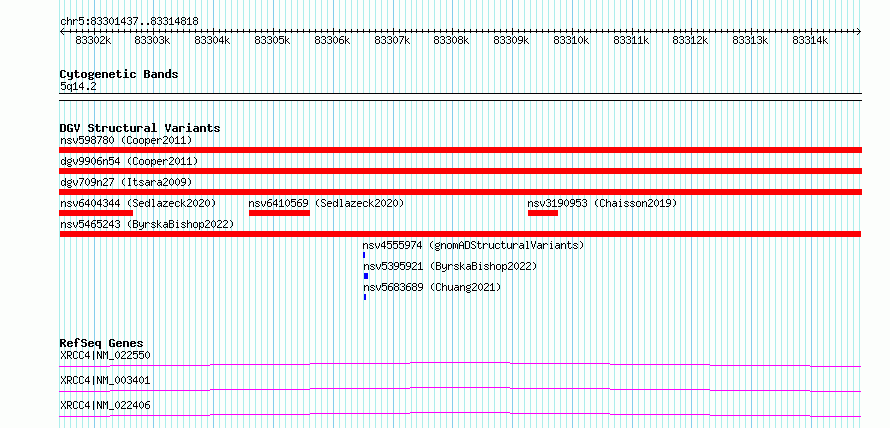
Task: Open nsv5395921 (ByrskaBishop2022) label
Action: (450, 266)
